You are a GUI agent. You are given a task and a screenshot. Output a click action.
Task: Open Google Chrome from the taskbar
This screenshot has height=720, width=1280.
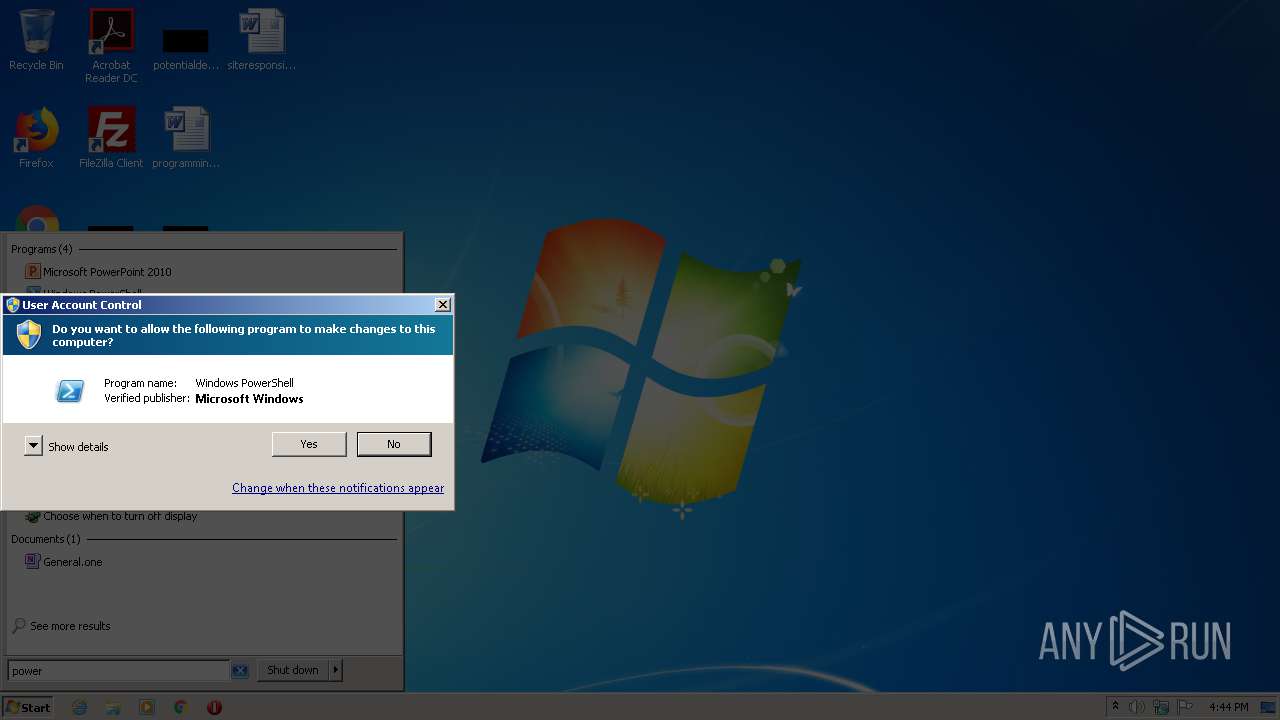click(x=180, y=707)
